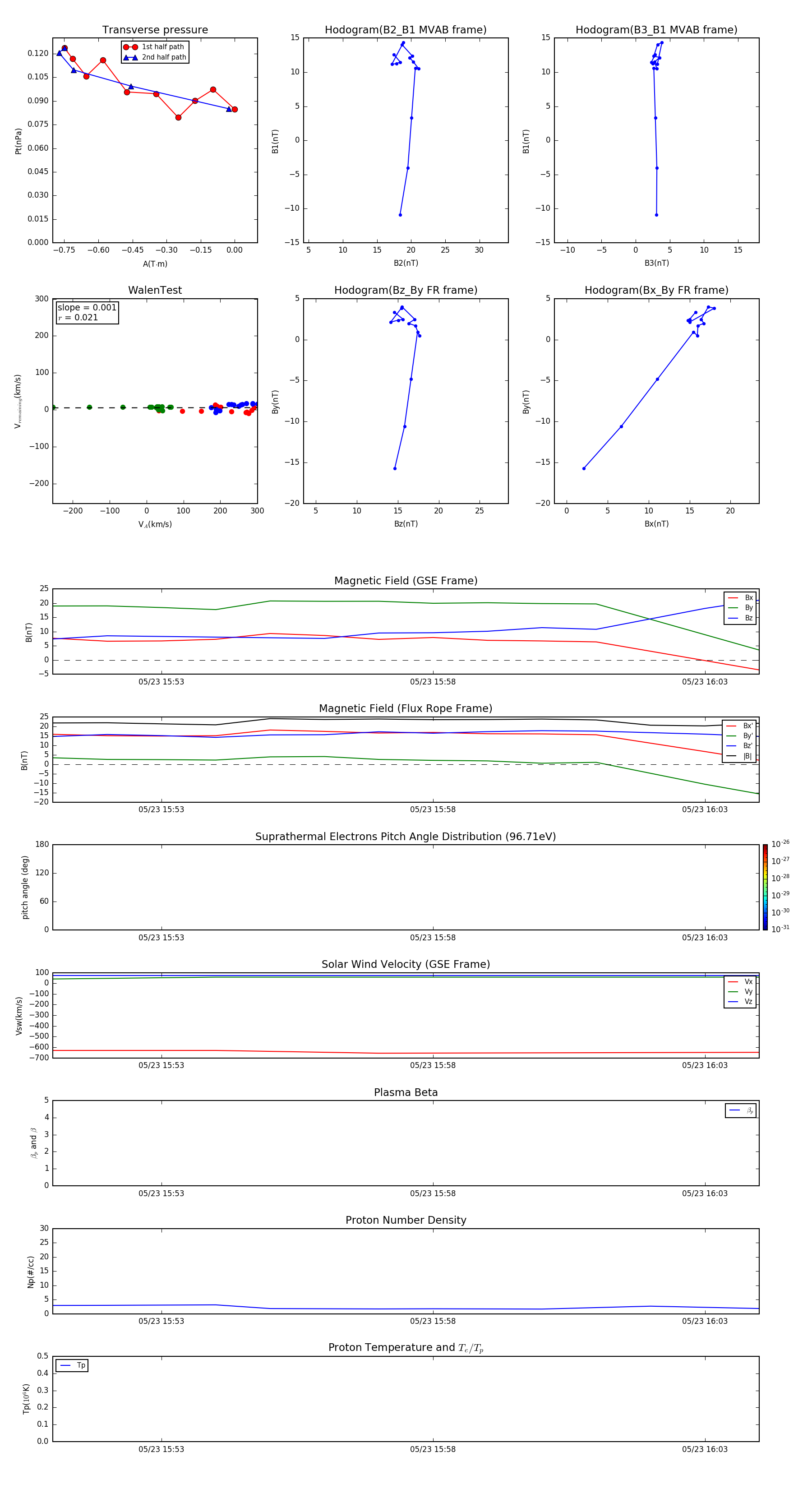
Task: Click "05/23 16:03" tick under Proton Temperature plot
Action: click(705, 1449)
